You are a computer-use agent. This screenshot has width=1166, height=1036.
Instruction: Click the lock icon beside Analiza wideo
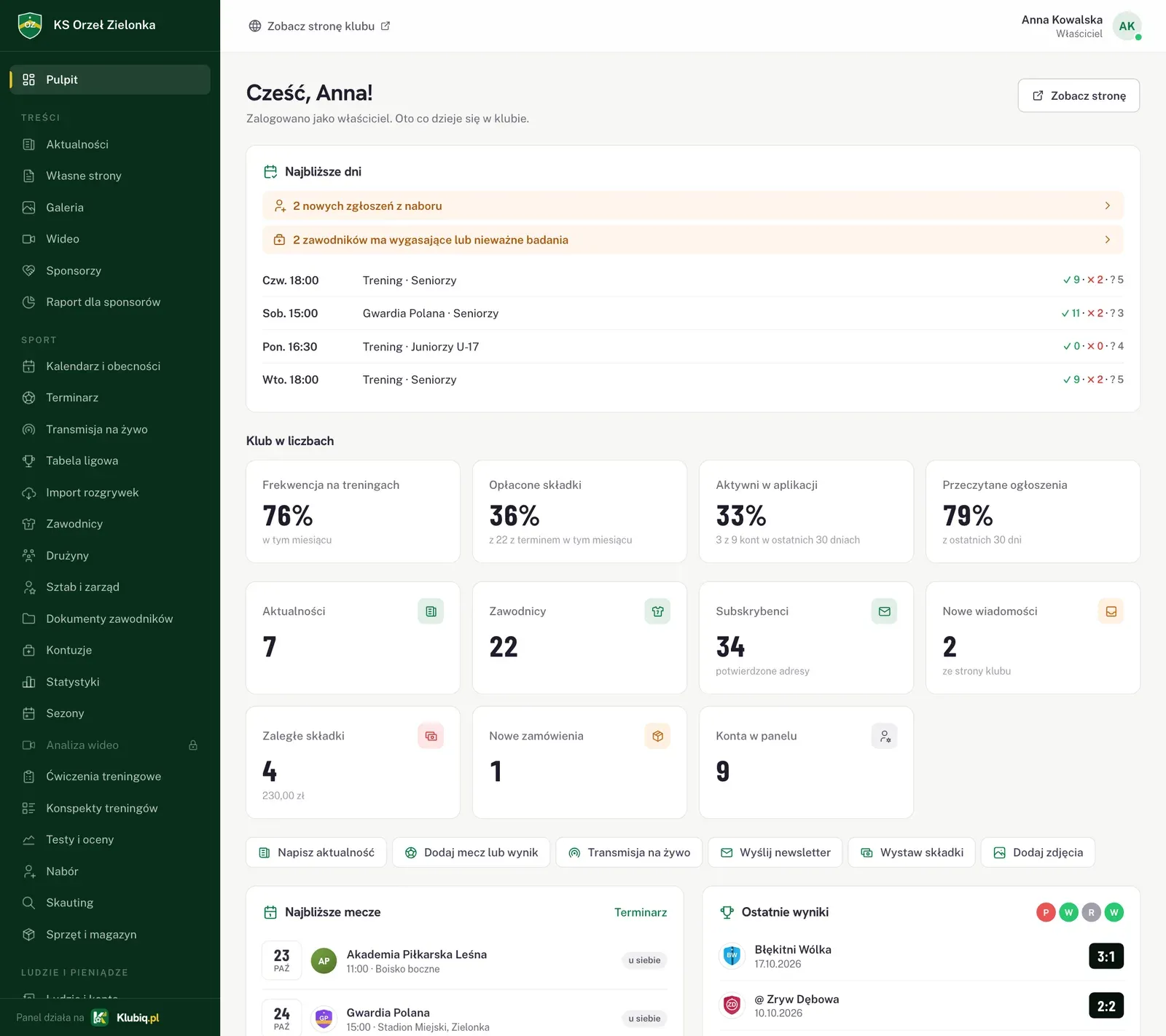tap(193, 745)
